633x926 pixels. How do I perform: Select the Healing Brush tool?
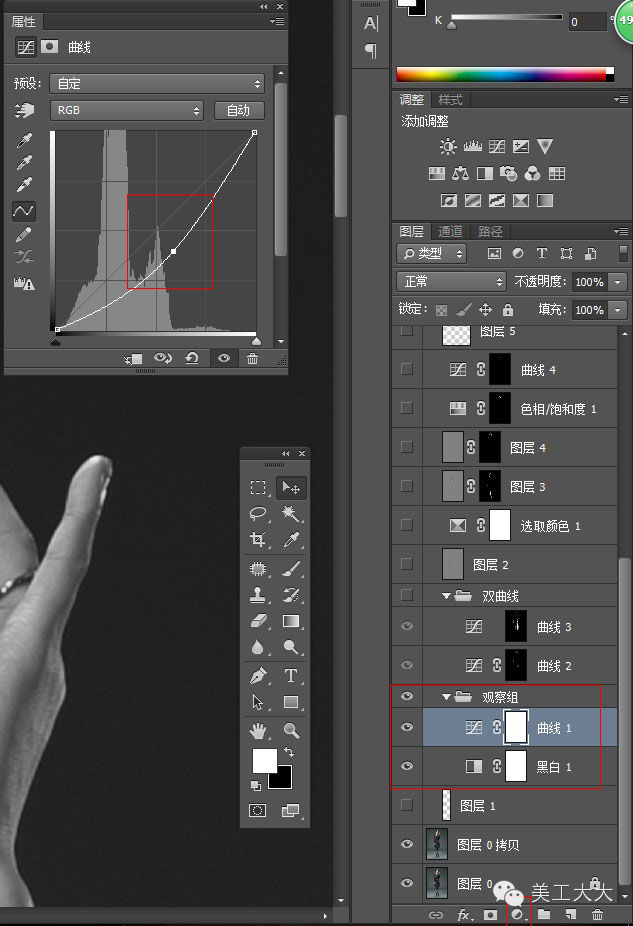[257, 569]
